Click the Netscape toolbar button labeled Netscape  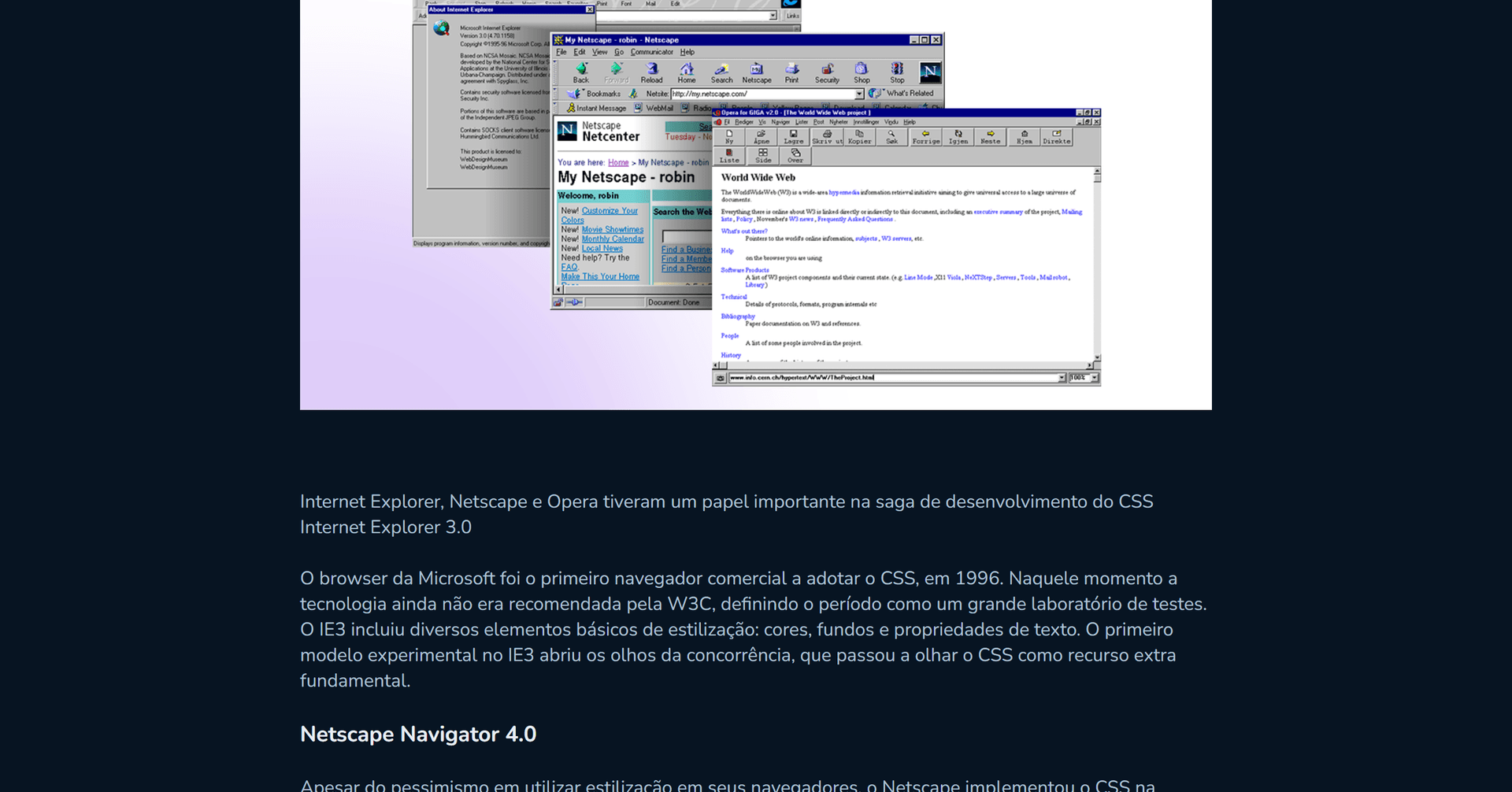tap(757, 72)
